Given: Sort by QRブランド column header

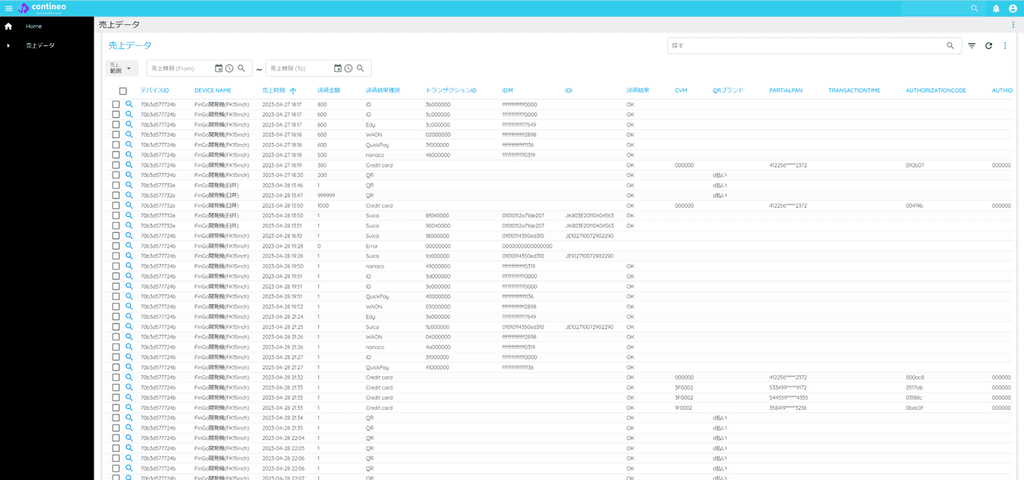Looking at the screenshot, I should [728, 91].
